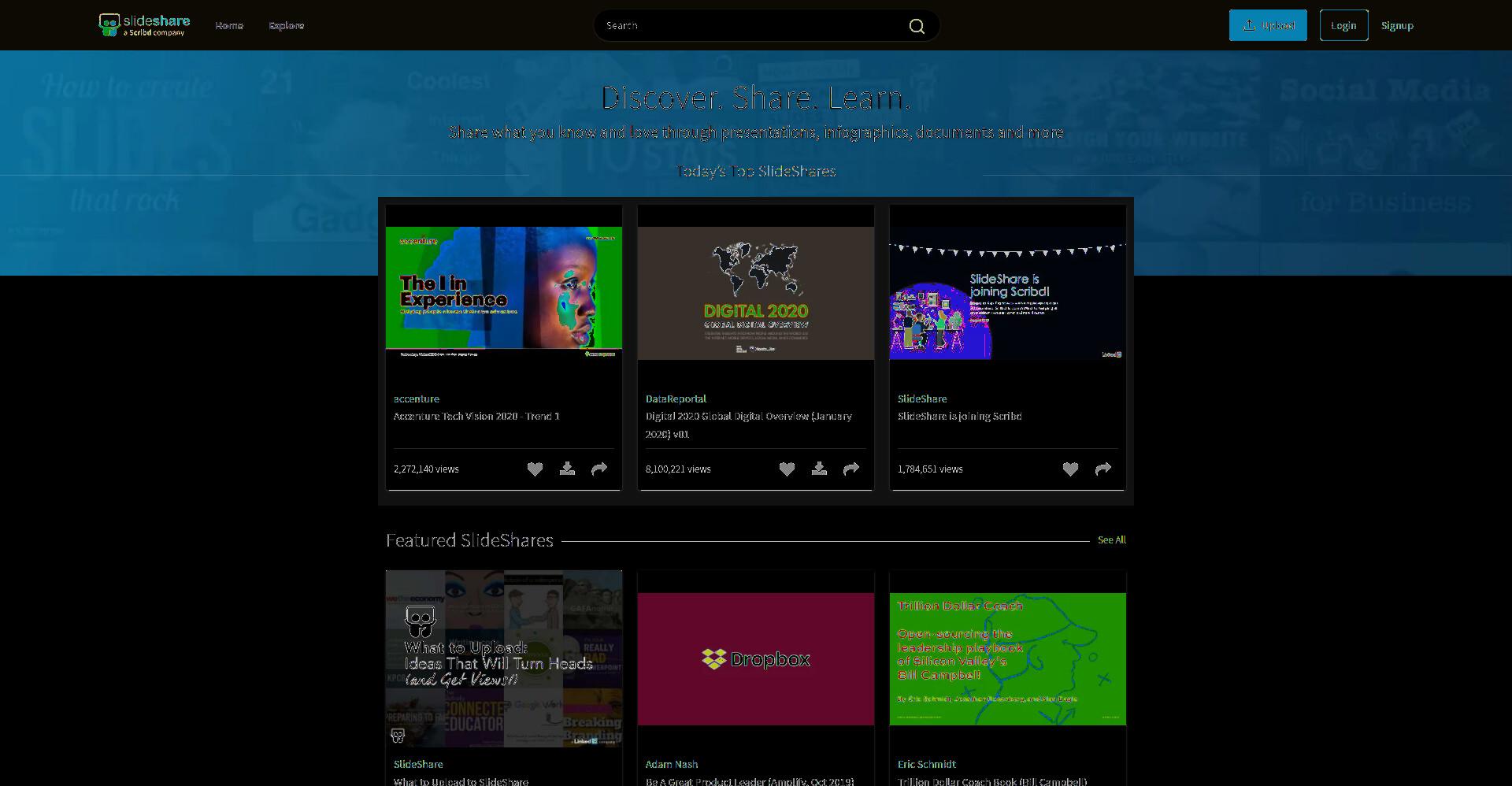This screenshot has height=786, width=1512.
Task: Like the SlideShare is joining Scribd slideshow
Action: click(1070, 469)
